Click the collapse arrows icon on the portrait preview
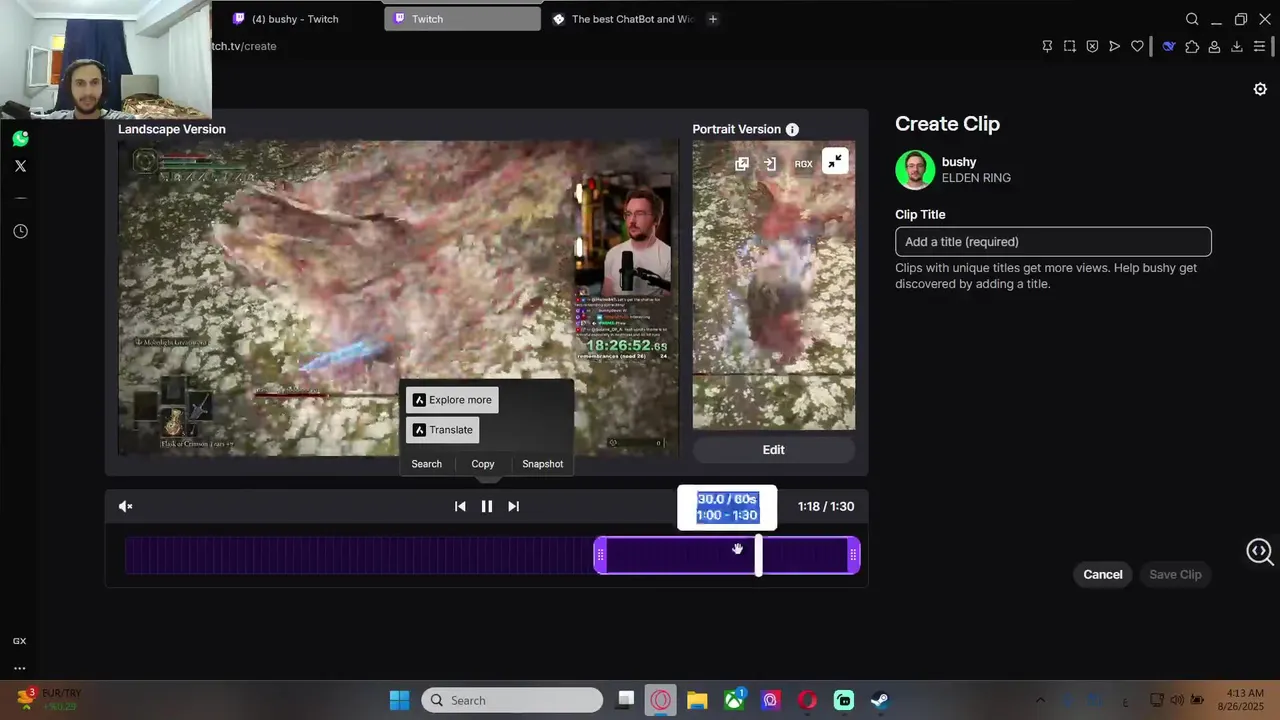Screen dimensions: 1280x720 pyautogui.click(x=835, y=161)
